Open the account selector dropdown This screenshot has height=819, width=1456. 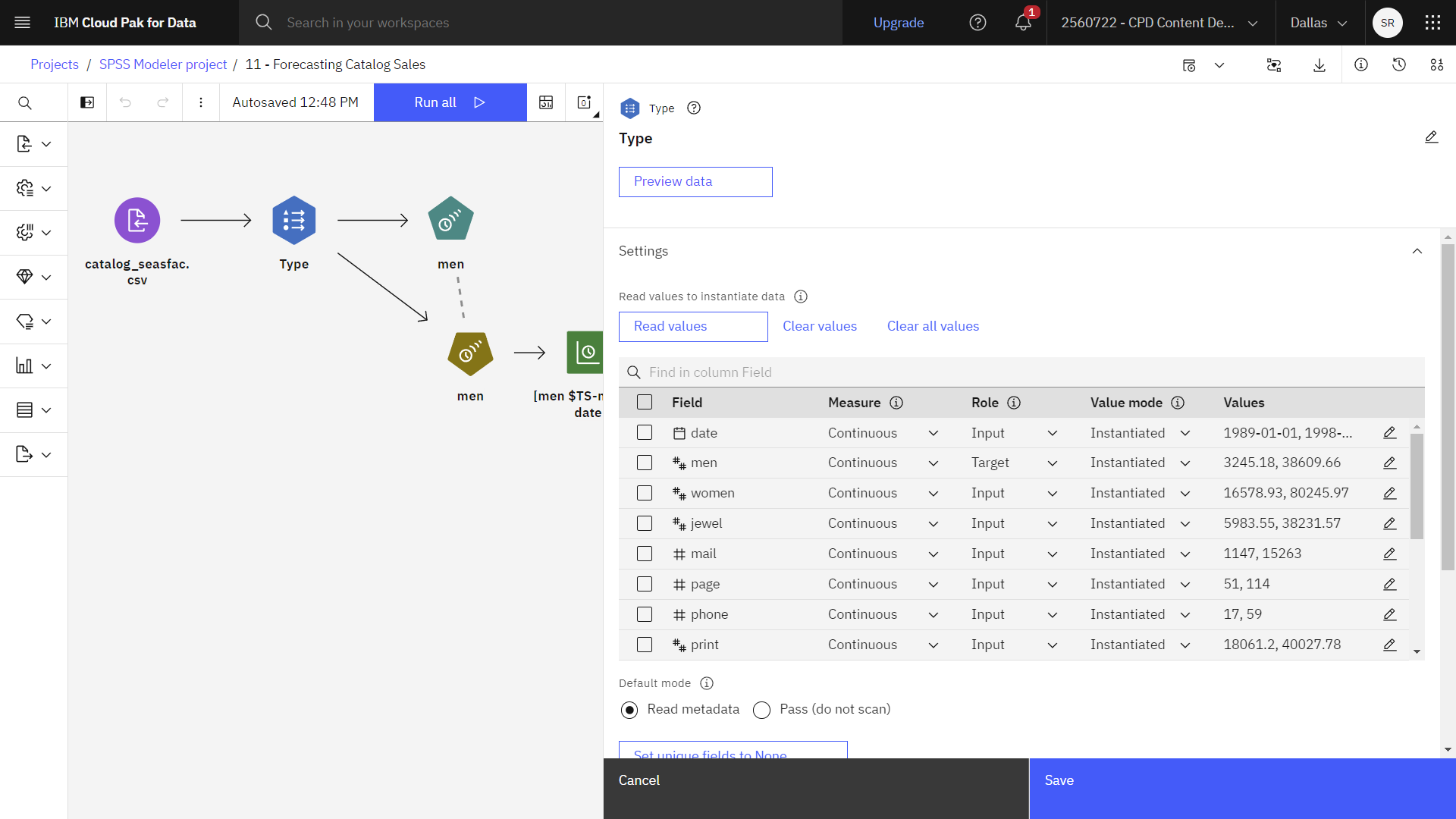point(1160,23)
